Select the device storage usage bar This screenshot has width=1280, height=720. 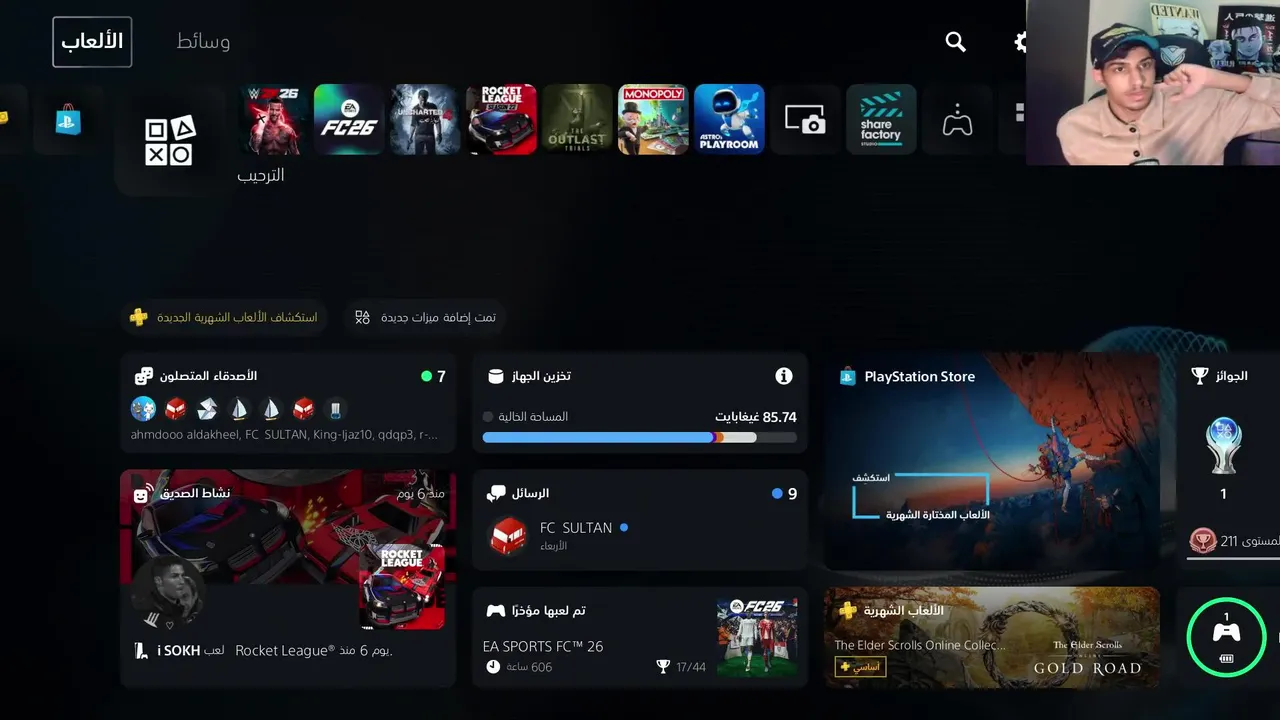640,437
